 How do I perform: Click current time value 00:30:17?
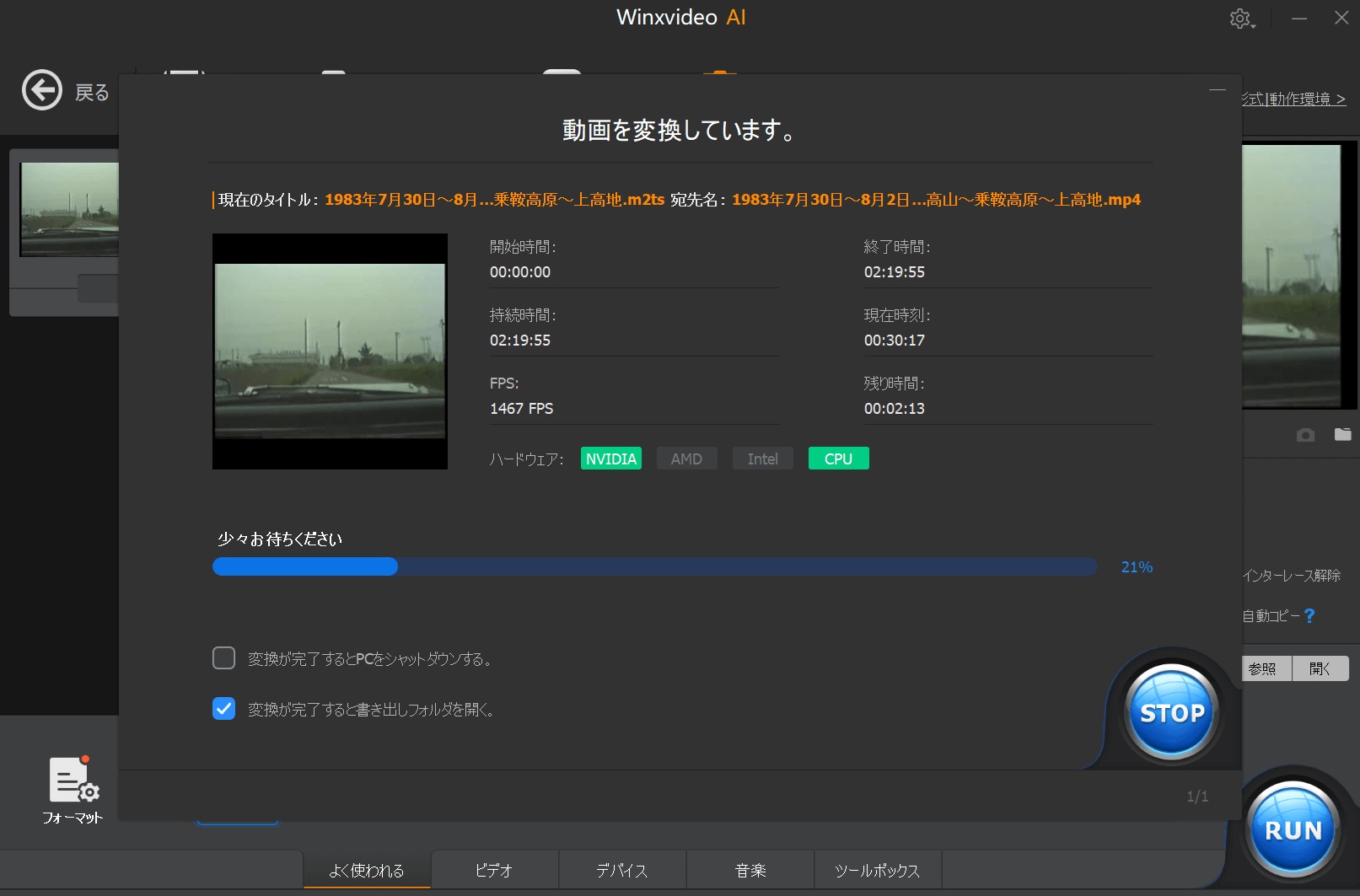pos(894,341)
